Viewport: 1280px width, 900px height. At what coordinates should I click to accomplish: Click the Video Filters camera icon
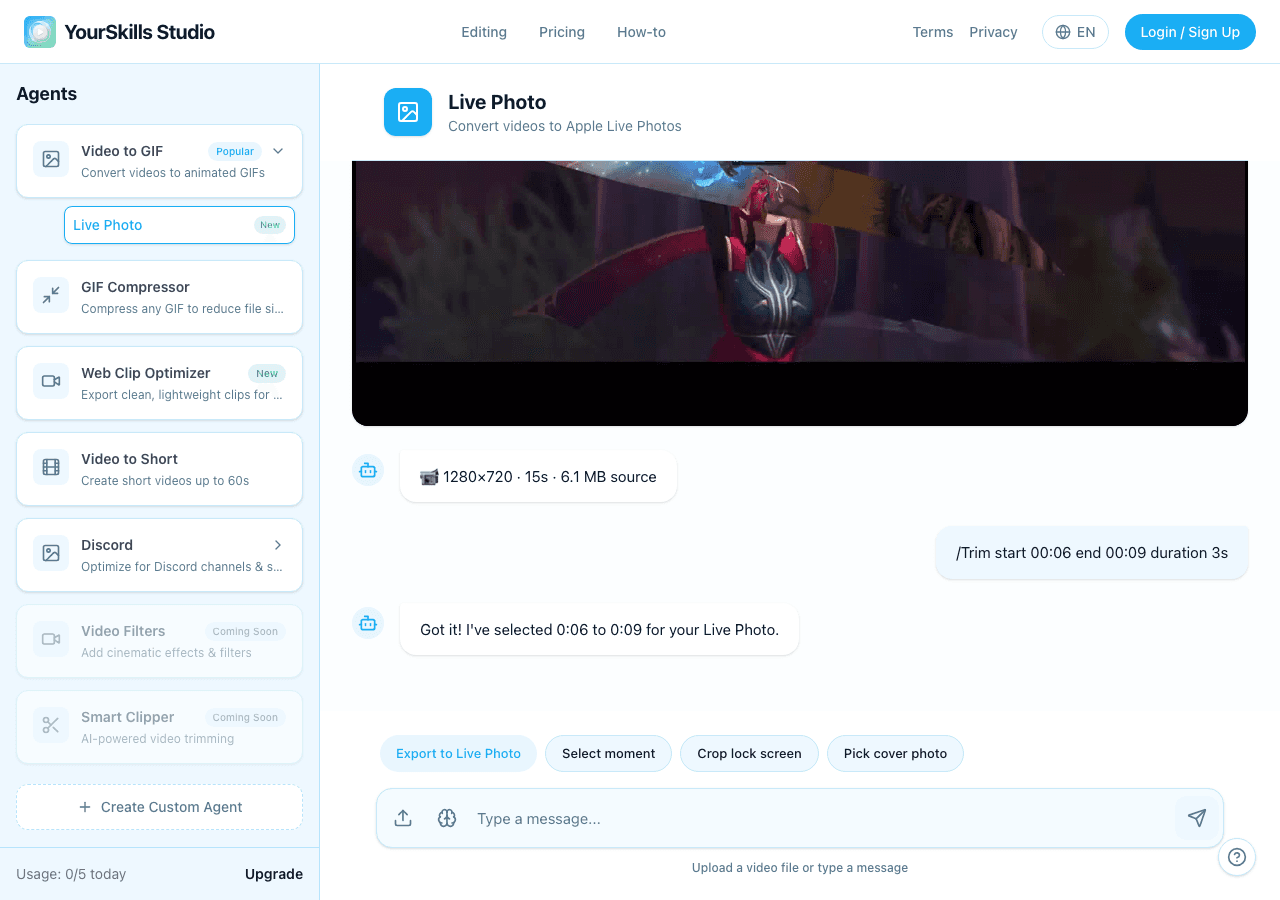point(51,639)
